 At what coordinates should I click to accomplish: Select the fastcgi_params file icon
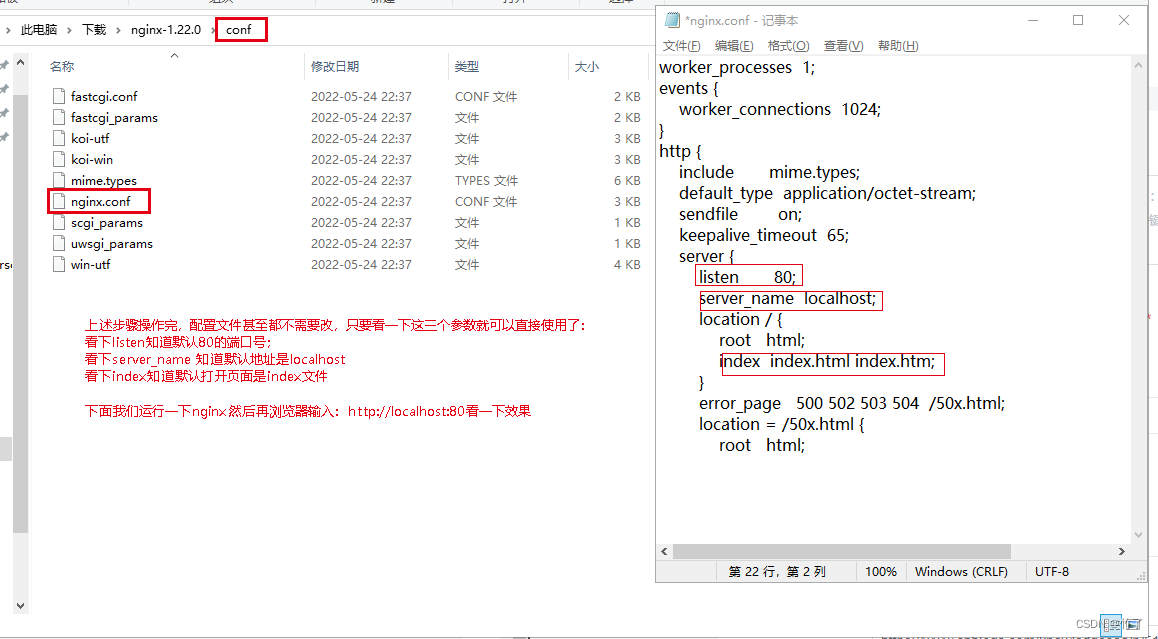[x=59, y=117]
